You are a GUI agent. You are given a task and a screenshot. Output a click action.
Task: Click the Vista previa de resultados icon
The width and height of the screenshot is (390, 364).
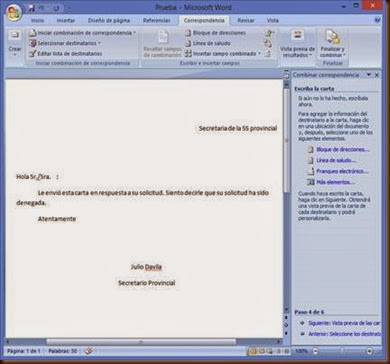tap(297, 35)
